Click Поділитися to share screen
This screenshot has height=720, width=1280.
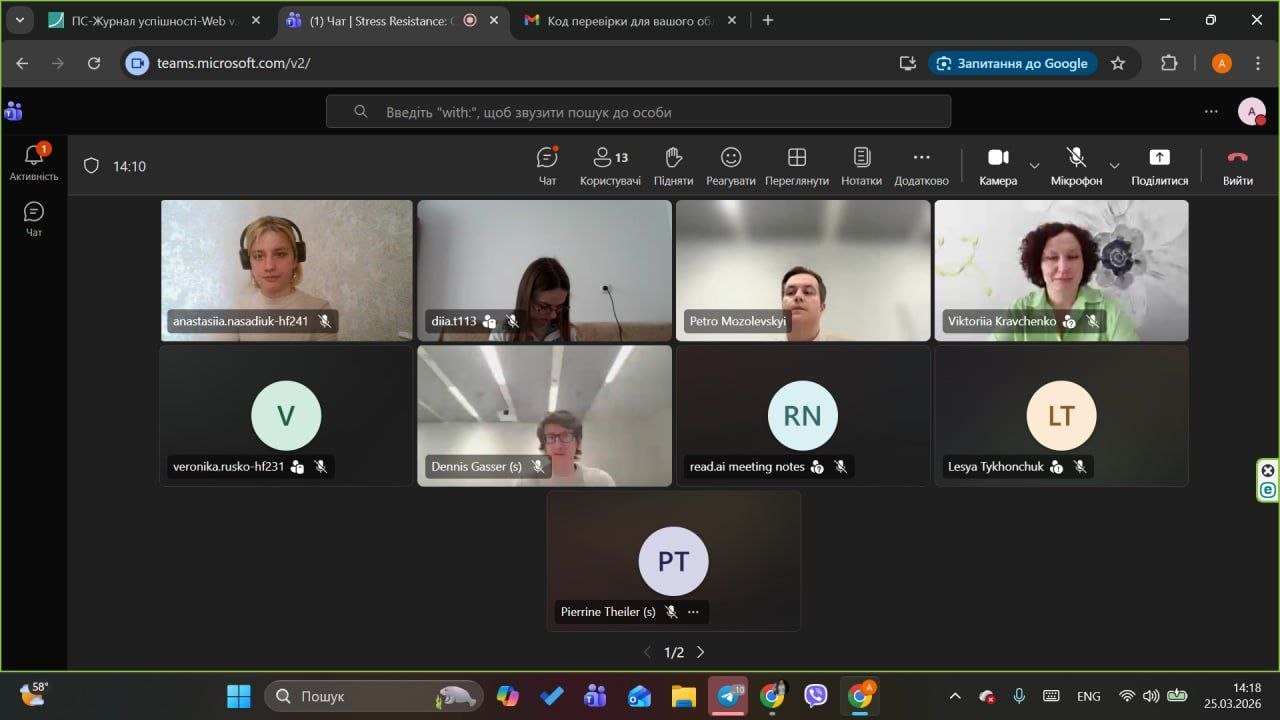[x=1159, y=166]
